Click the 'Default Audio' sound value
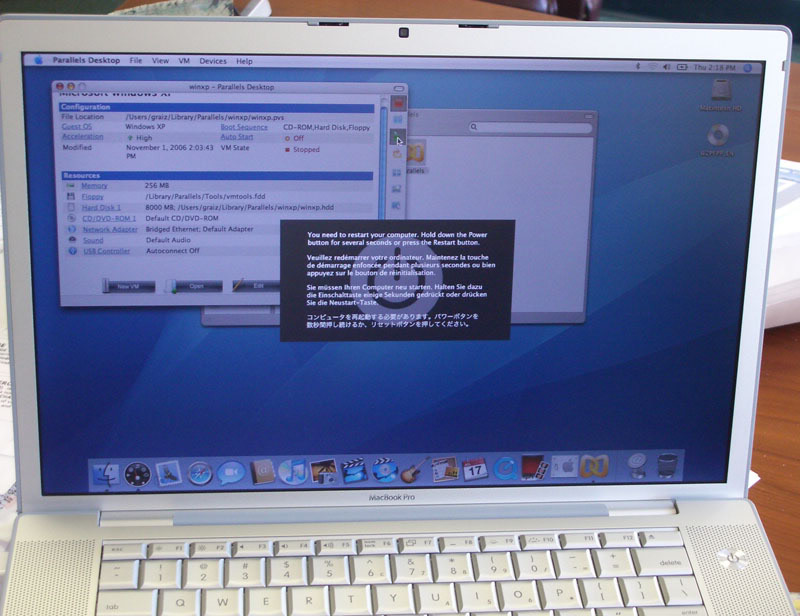The width and height of the screenshot is (800, 616). click(x=168, y=240)
